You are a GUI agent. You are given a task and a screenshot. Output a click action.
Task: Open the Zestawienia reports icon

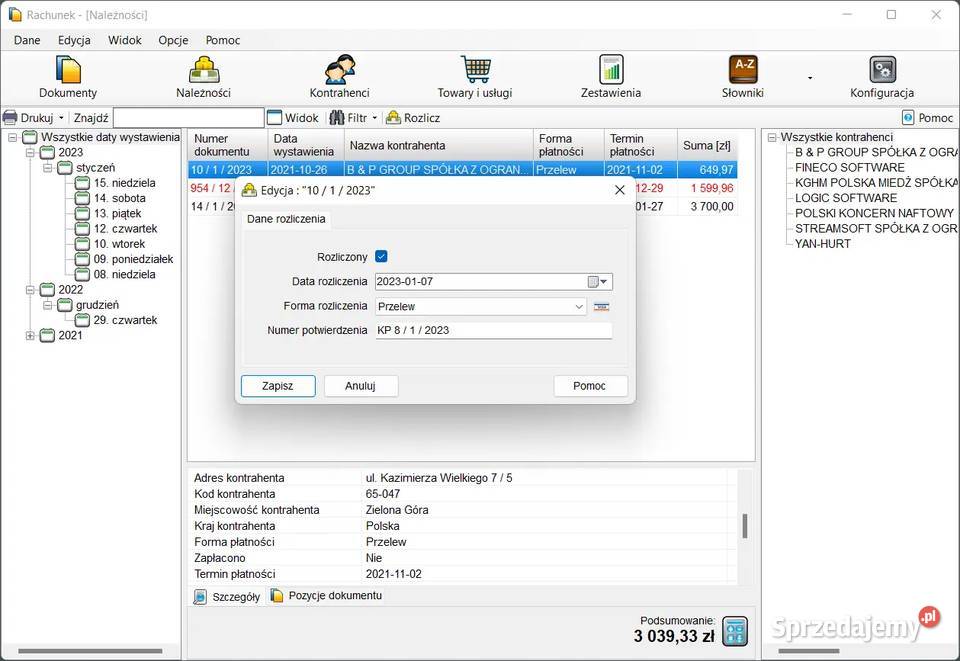pyautogui.click(x=611, y=70)
